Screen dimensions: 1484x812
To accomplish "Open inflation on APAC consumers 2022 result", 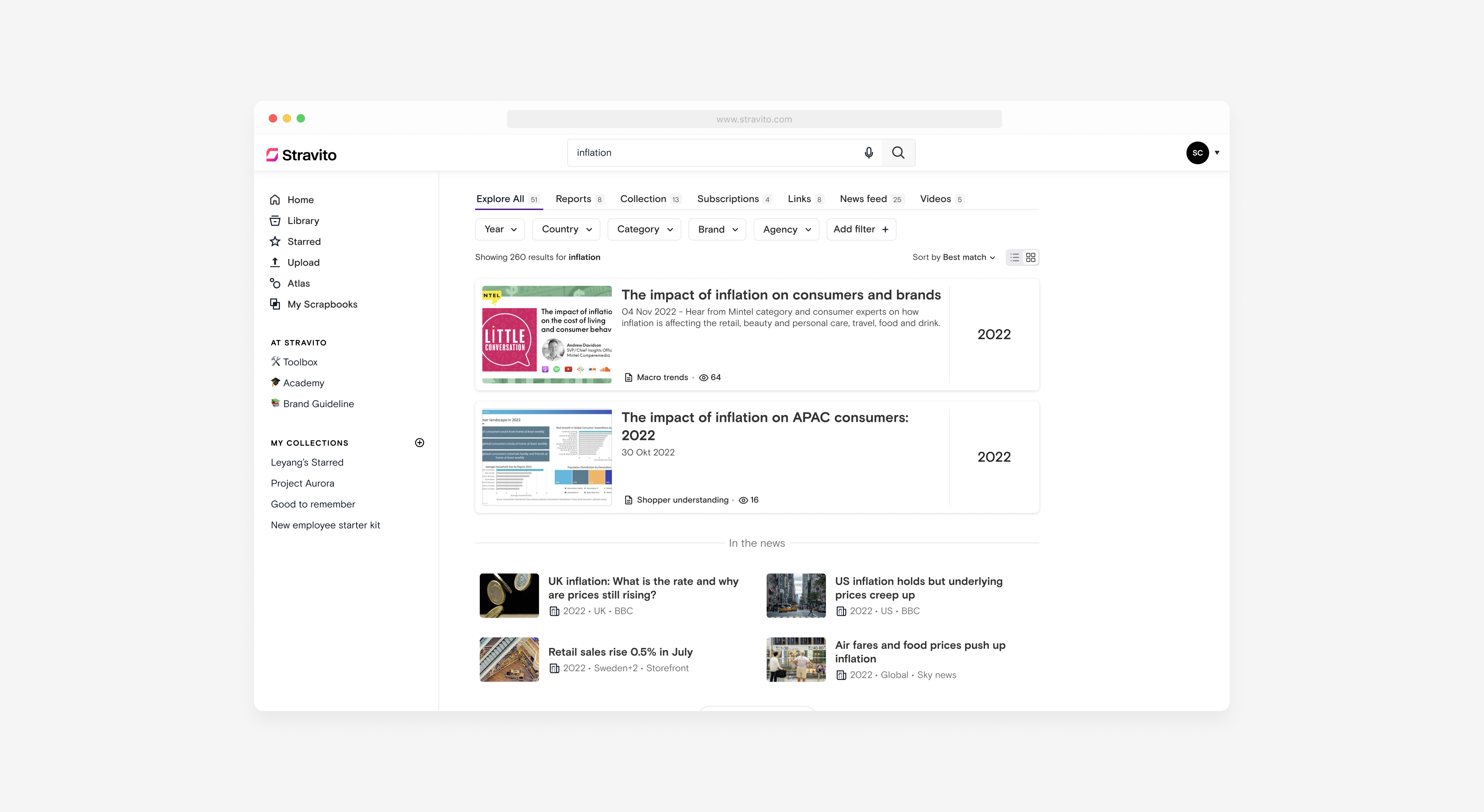I will tap(765, 426).
